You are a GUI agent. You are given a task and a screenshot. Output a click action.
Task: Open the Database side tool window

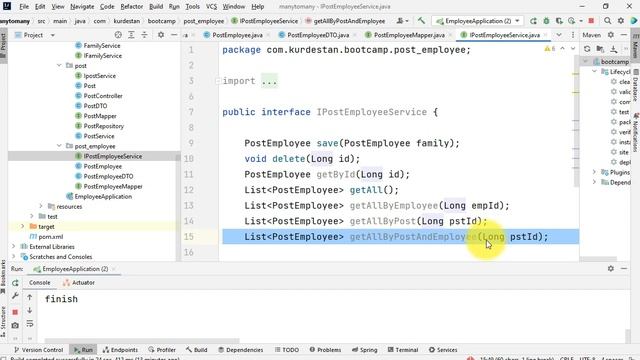pyautogui.click(x=636, y=85)
